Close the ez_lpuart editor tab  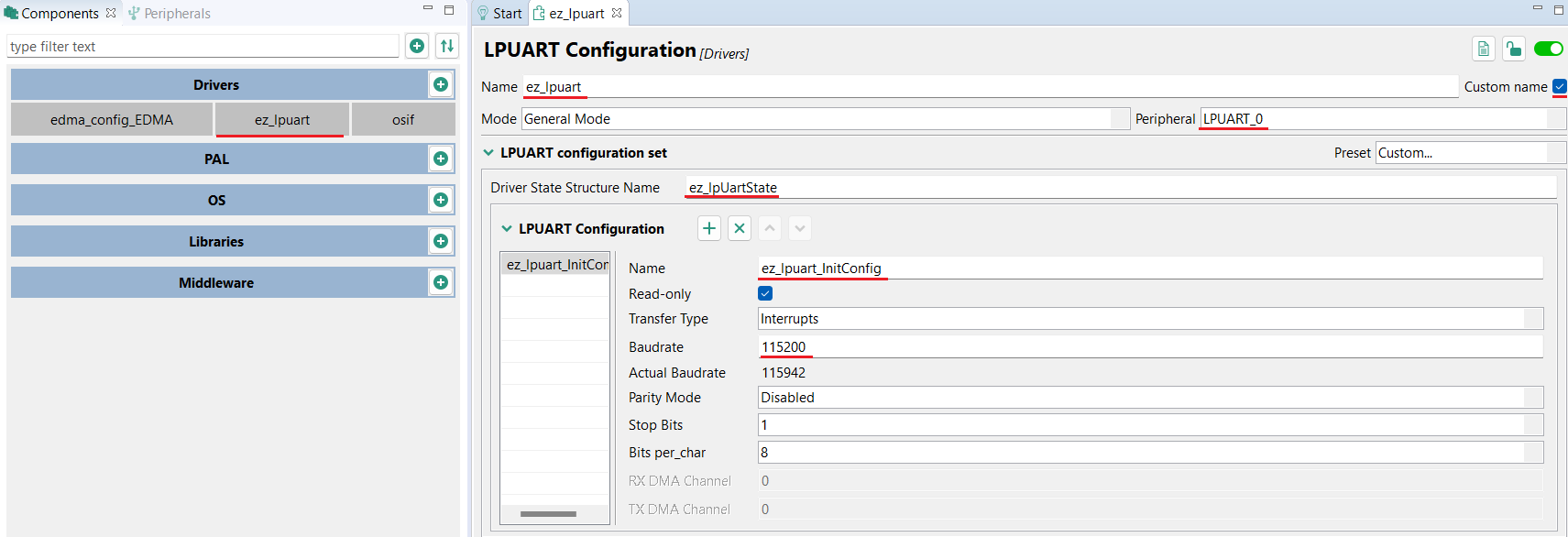coord(617,13)
